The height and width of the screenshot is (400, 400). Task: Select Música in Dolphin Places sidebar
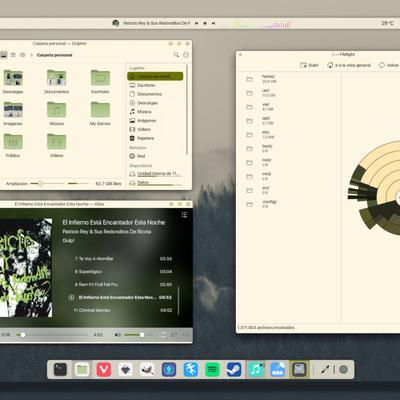[x=155, y=112]
